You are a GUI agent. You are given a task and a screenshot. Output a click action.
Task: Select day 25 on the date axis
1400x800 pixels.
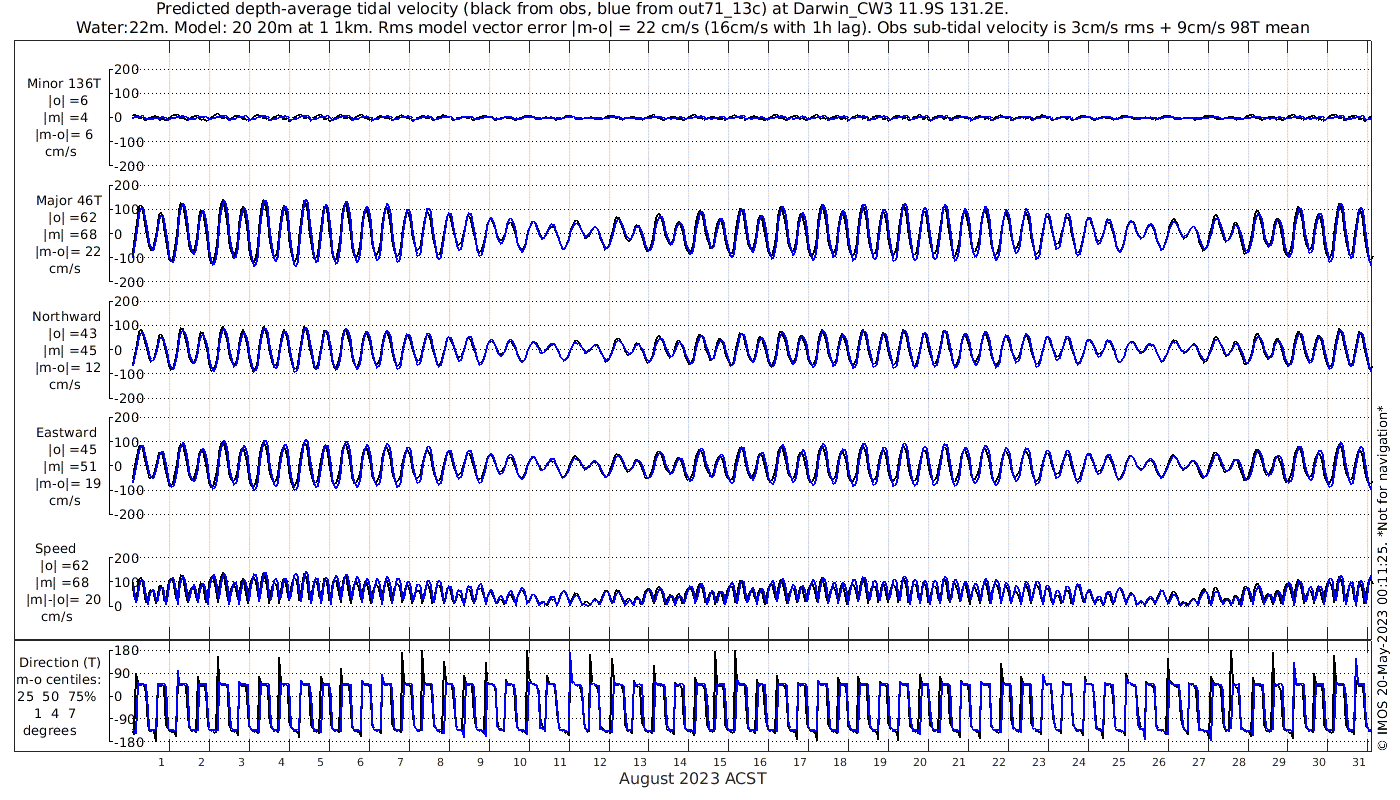point(1118,762)
